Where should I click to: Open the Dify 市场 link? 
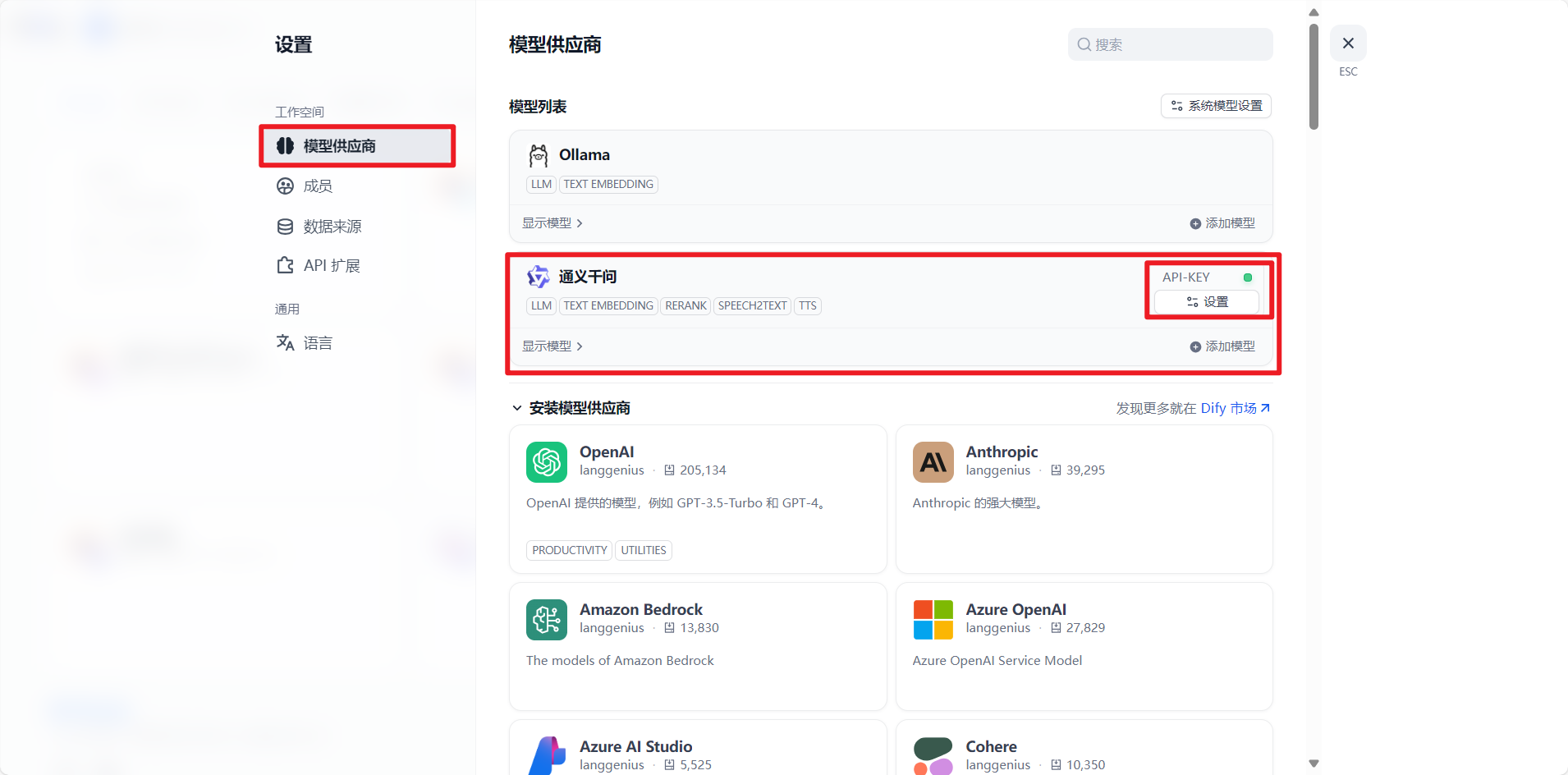point(1235,408)
